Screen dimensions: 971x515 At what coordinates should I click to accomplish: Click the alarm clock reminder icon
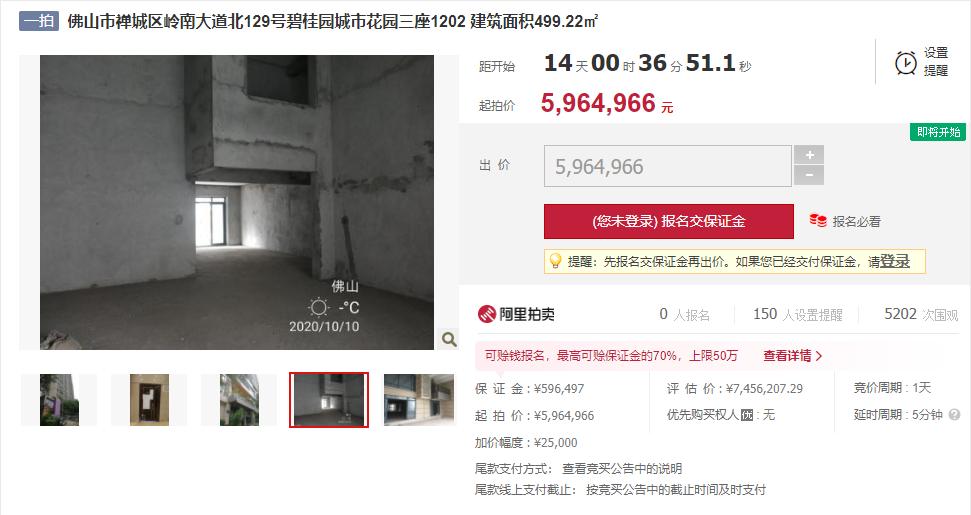pyautogui.click(x=905, y=63)
